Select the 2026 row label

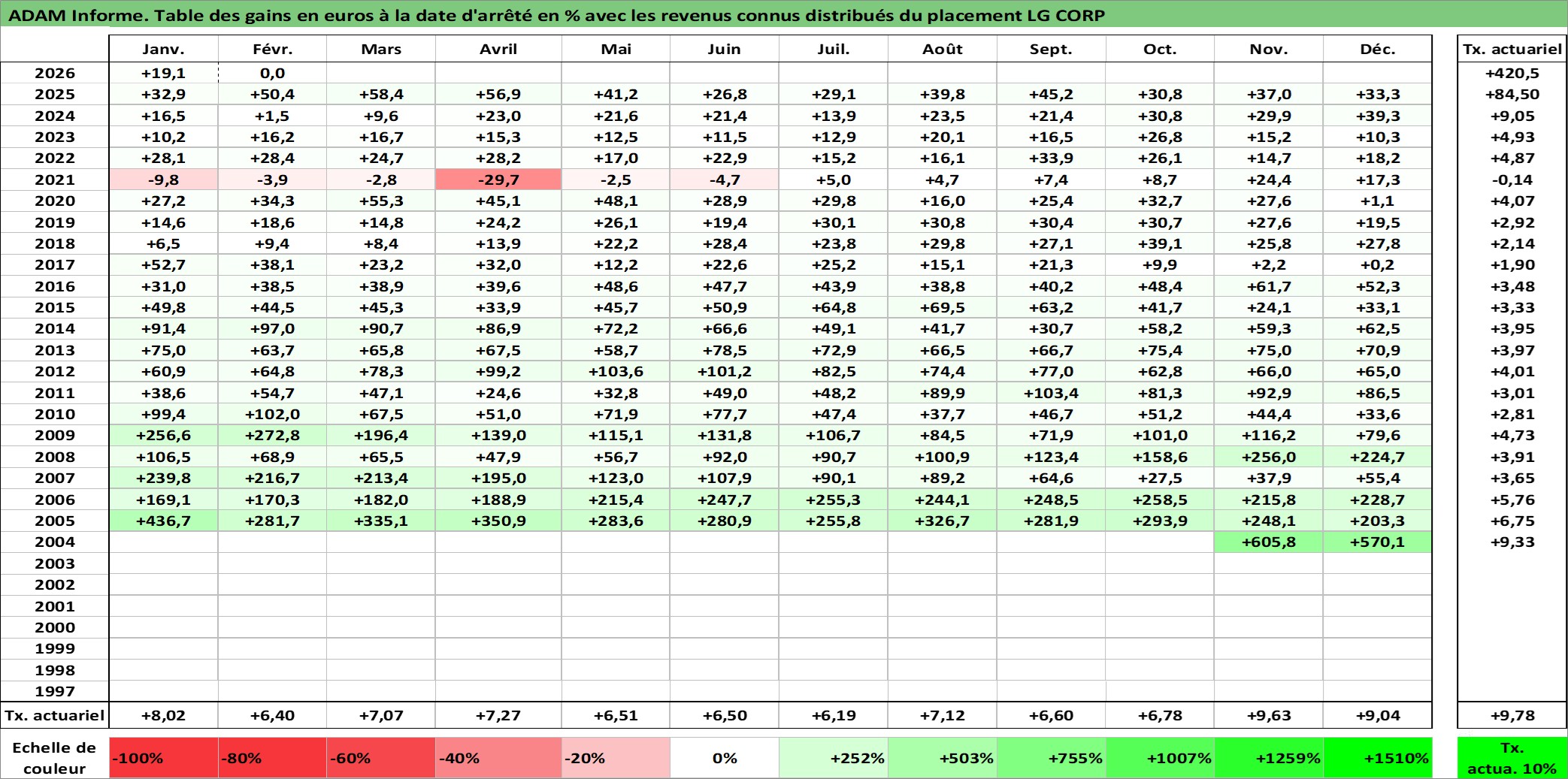(x=55, y=73)
